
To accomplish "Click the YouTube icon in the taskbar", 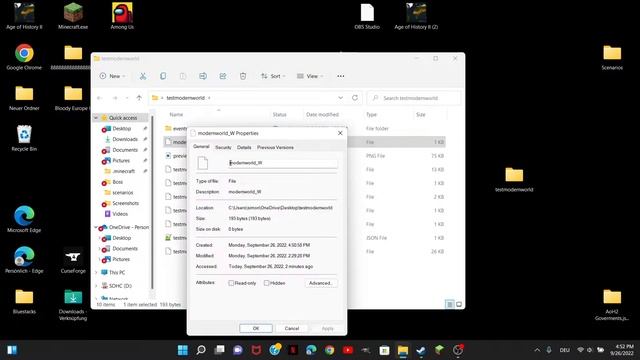I will pos(348,350).
